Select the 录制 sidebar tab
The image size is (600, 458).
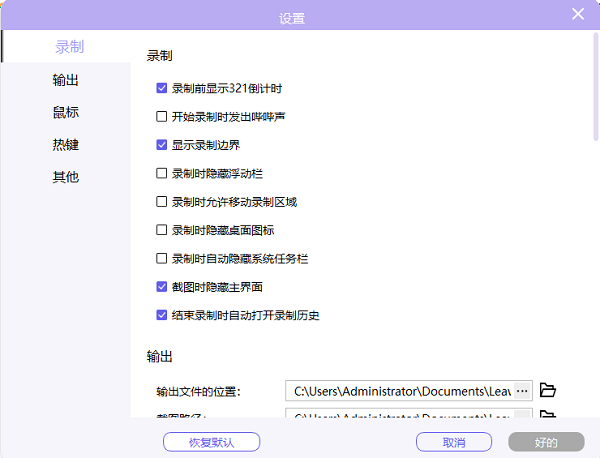pyautogui.click(x=66, y=46)
